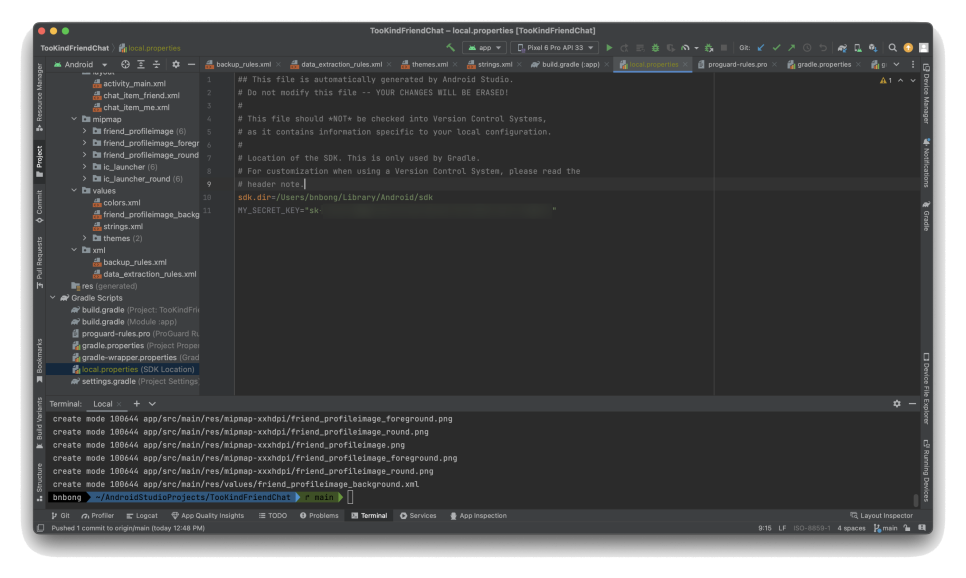Toggle the Gradle side panel on right
The image size is (966, 578).
926,216
